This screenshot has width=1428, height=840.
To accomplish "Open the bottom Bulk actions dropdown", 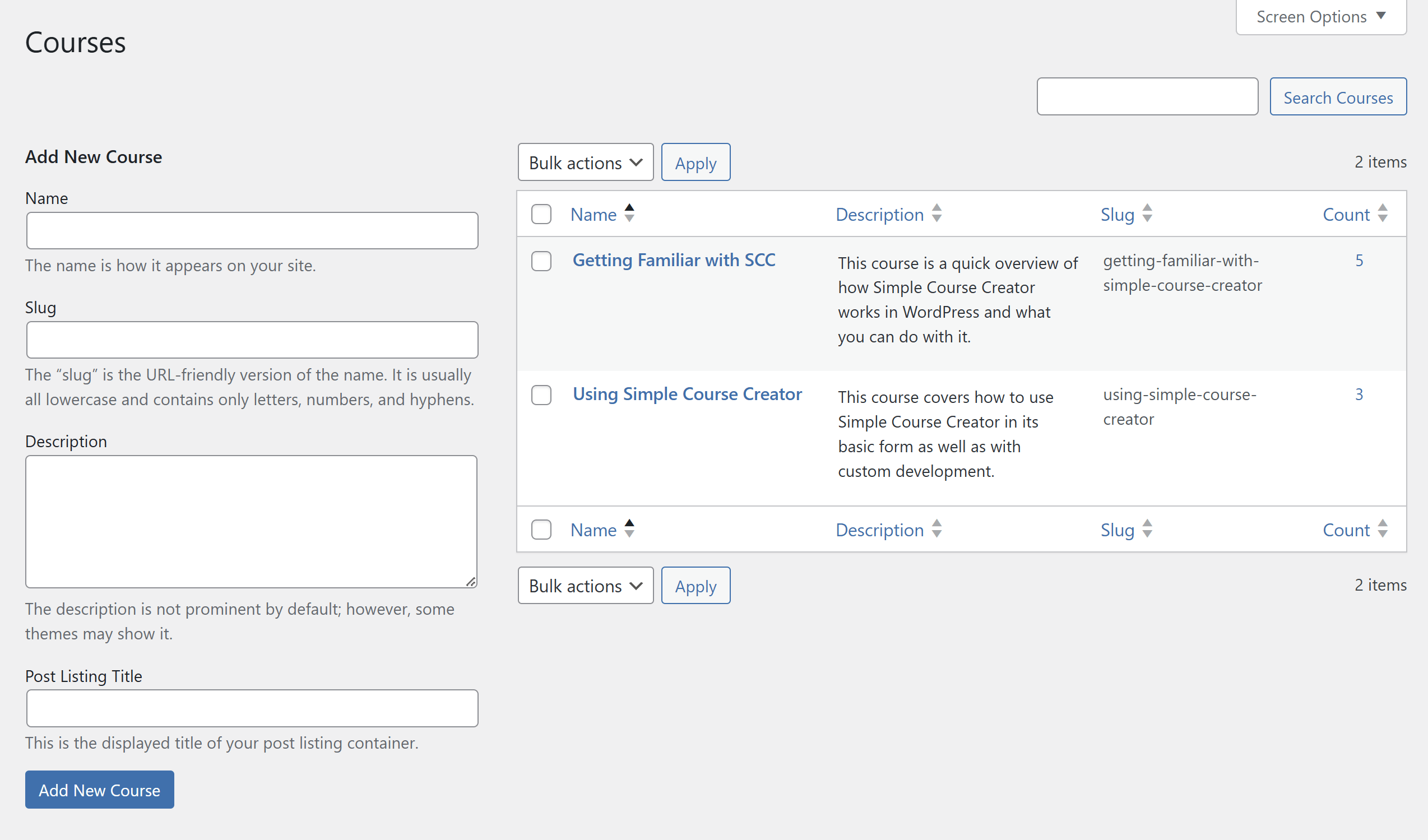I will pyautogui.click(x=585, y=586).
